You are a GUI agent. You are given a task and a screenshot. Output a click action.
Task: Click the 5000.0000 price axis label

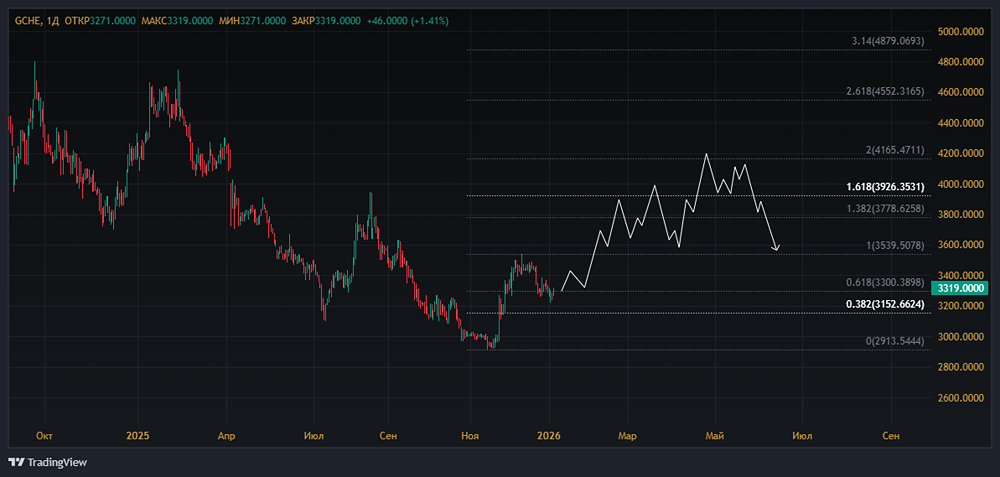tap(960, 31)
